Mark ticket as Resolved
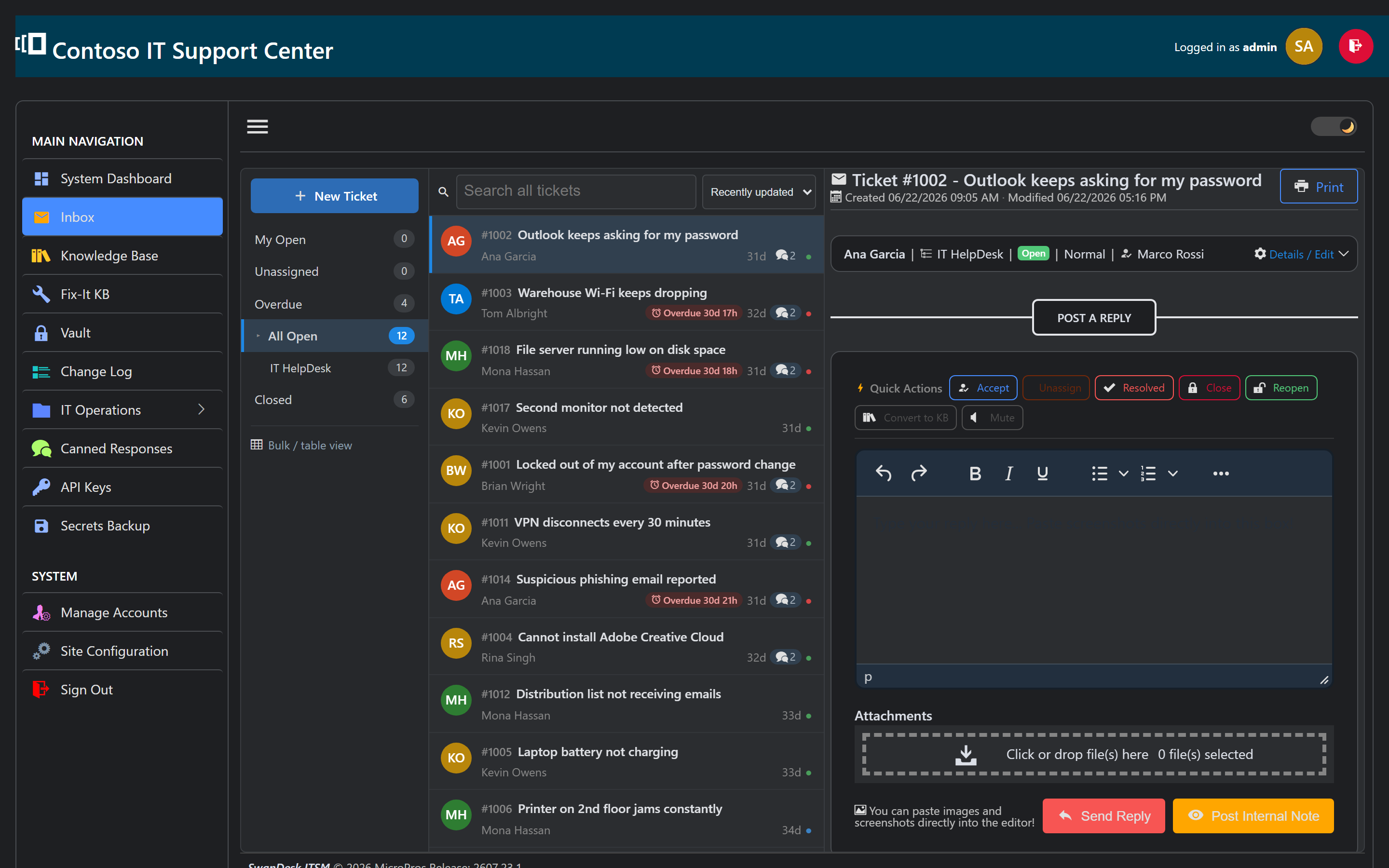1389x868 pixels. click(1133, 388)
